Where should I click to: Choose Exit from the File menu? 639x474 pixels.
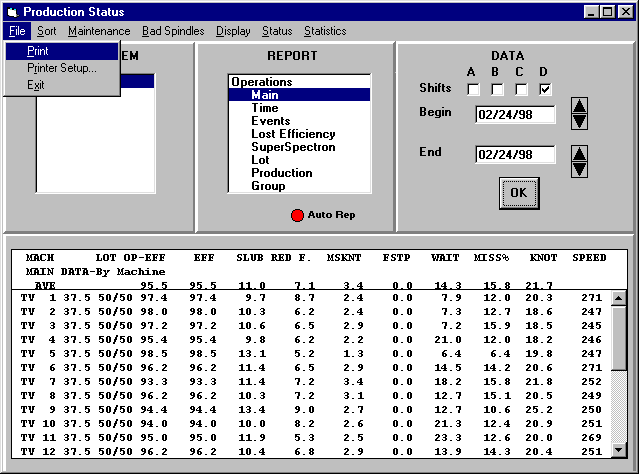(62, 85)
